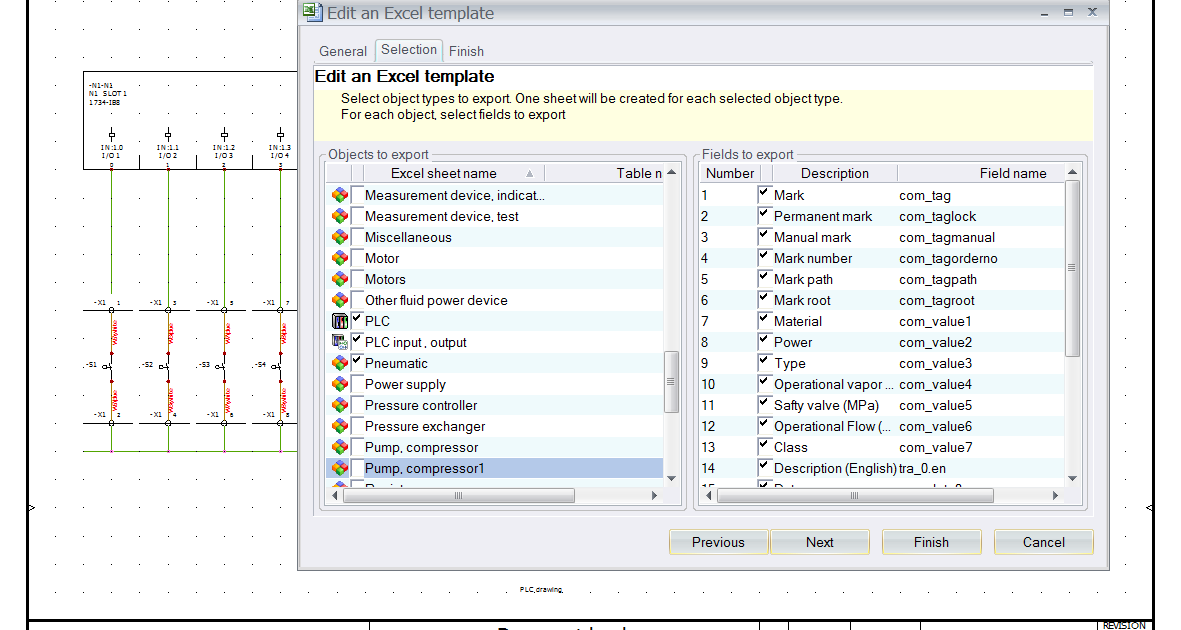Check the Miscellaneous object checkbox

(357, 237)
